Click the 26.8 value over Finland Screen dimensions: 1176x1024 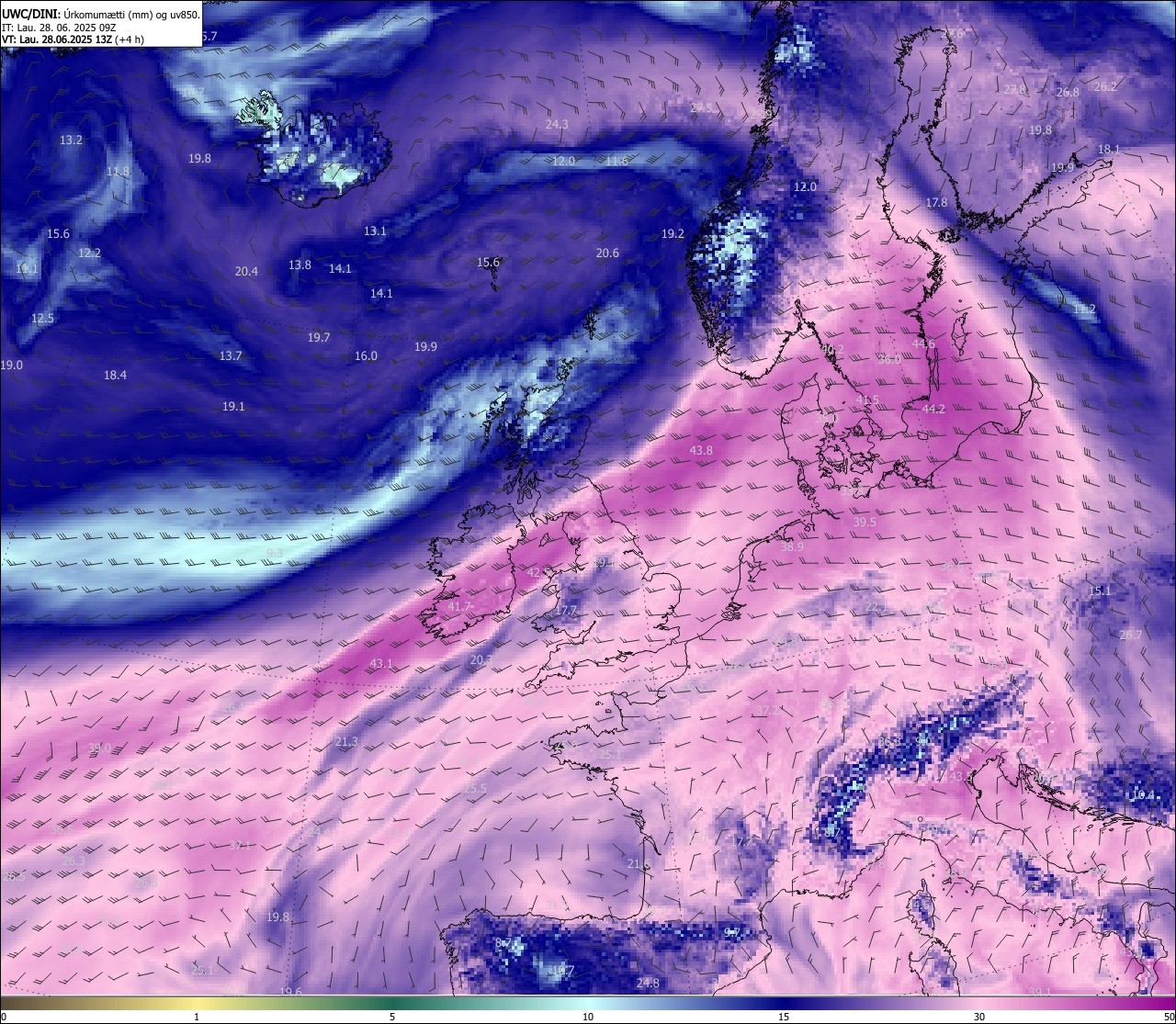[1068, 93]
